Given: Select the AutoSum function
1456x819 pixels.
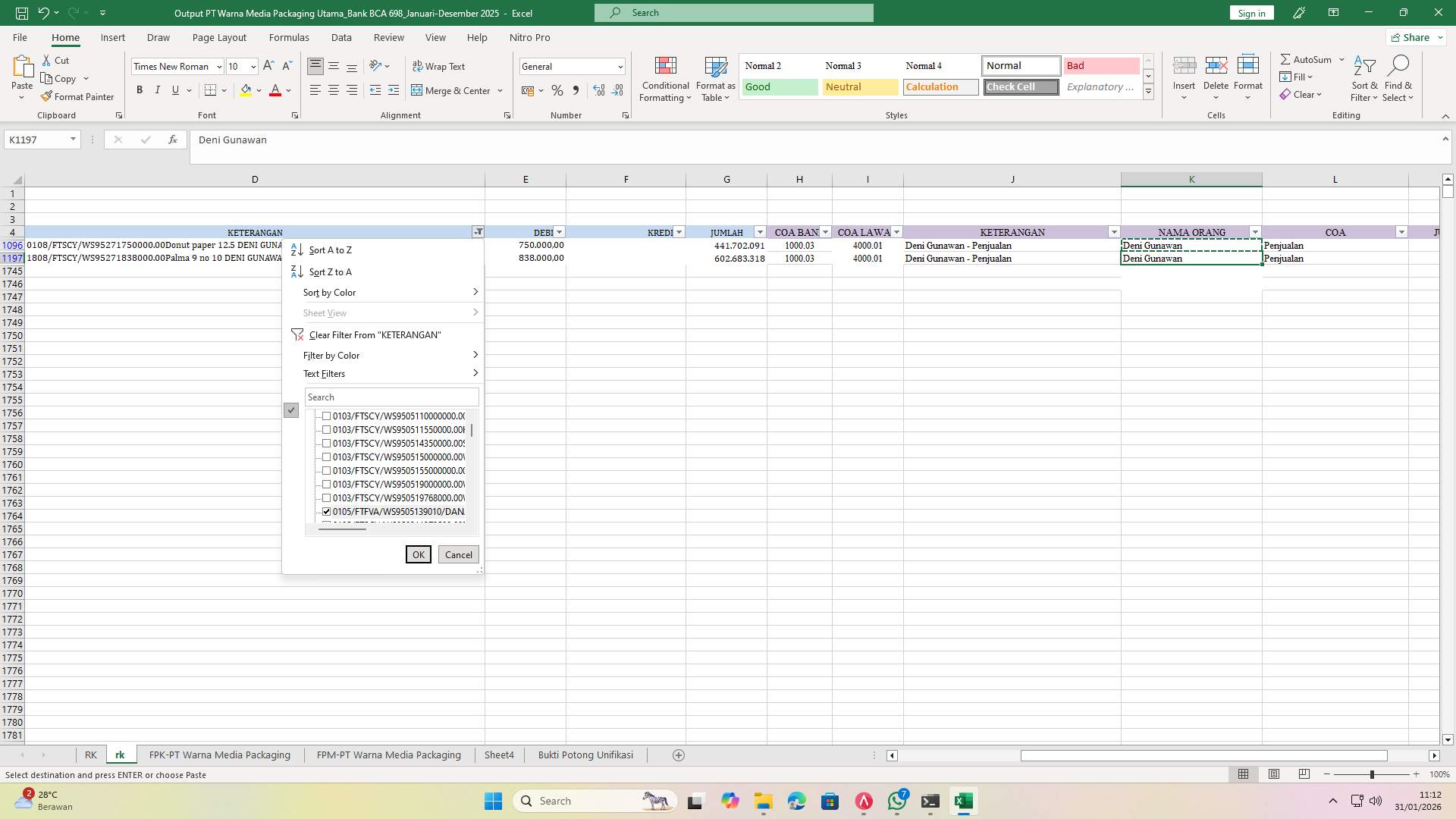Looking at the screenshot, I should [x=1307, y=58].
